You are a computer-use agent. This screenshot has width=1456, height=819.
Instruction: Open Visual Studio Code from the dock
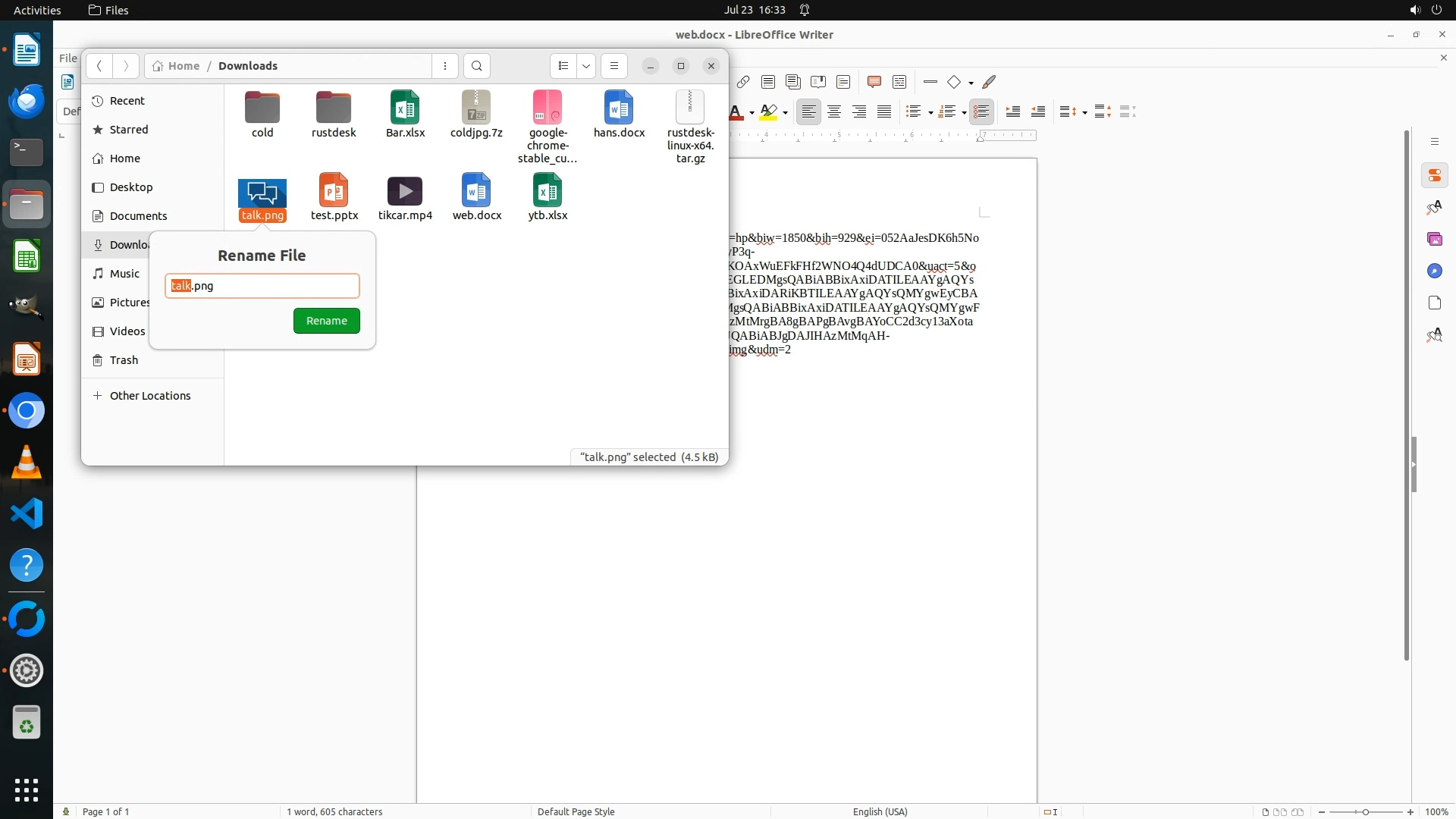pos(27,514)
